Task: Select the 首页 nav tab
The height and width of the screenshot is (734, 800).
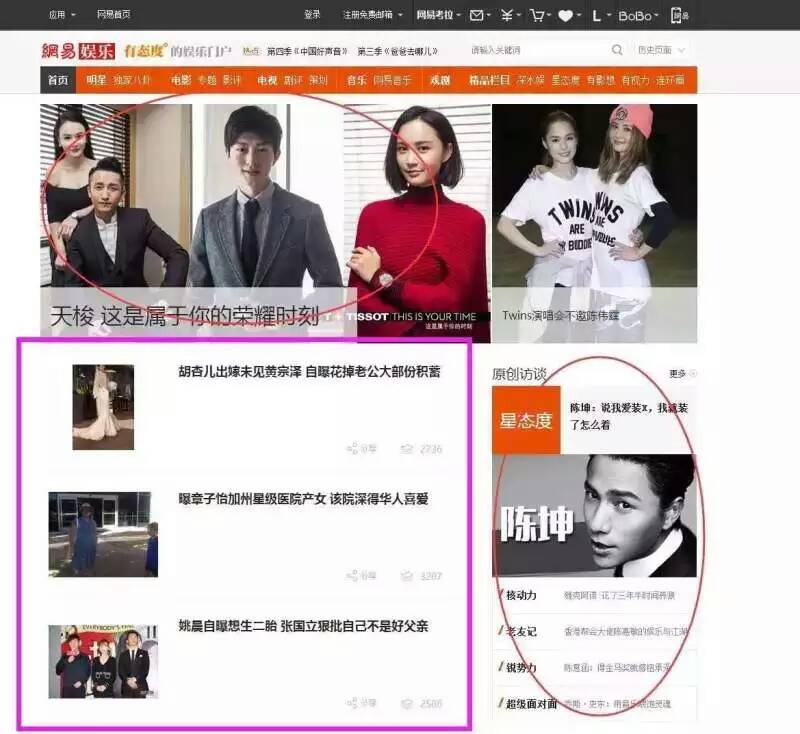Action: 58,80
